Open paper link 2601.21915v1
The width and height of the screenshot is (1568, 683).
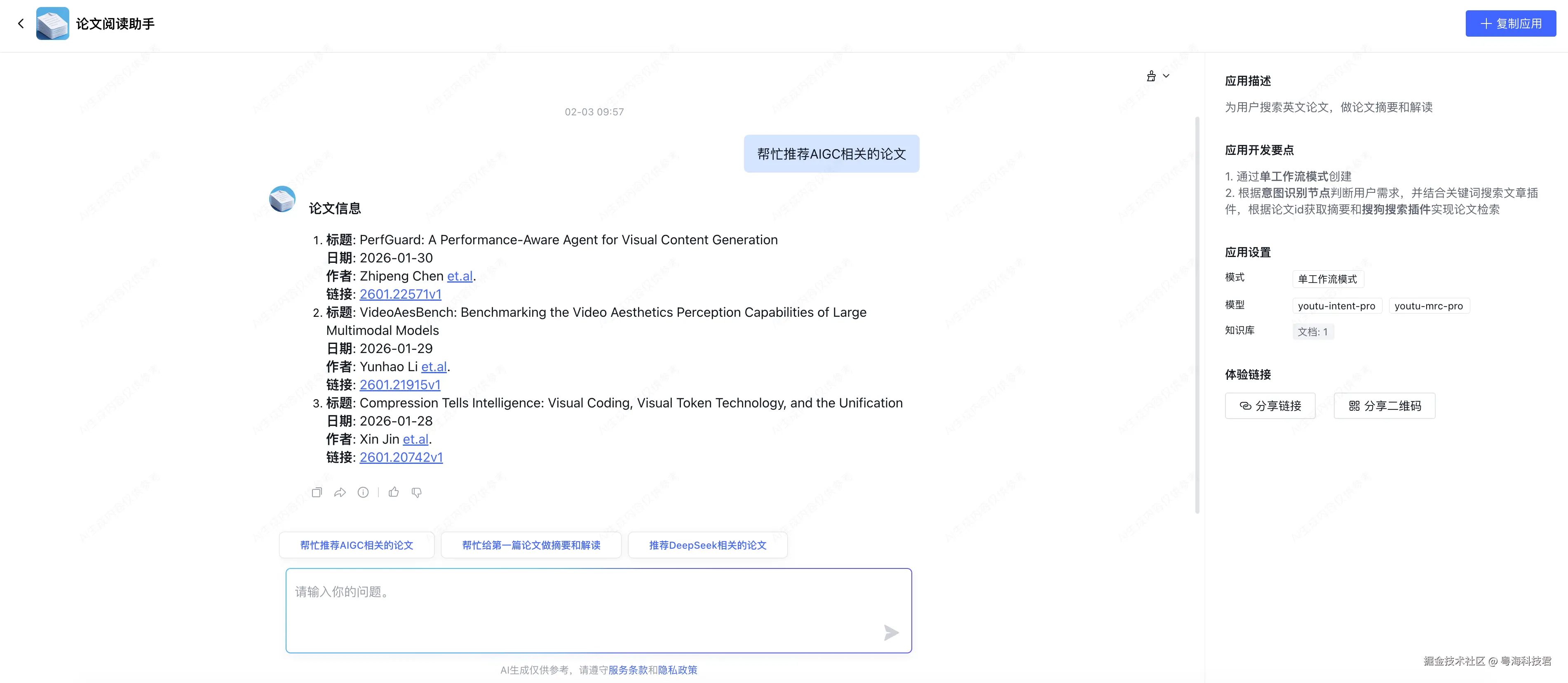click(x=399, y=385)
